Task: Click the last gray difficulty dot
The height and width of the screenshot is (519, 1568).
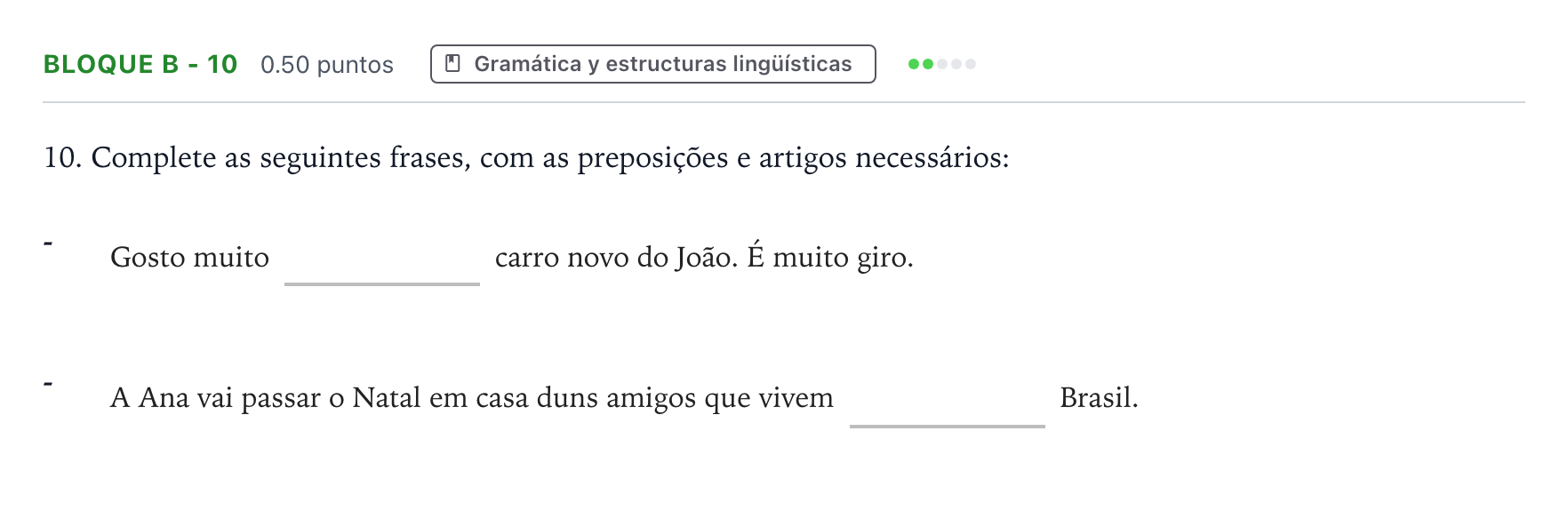Action: pos(971,64)
